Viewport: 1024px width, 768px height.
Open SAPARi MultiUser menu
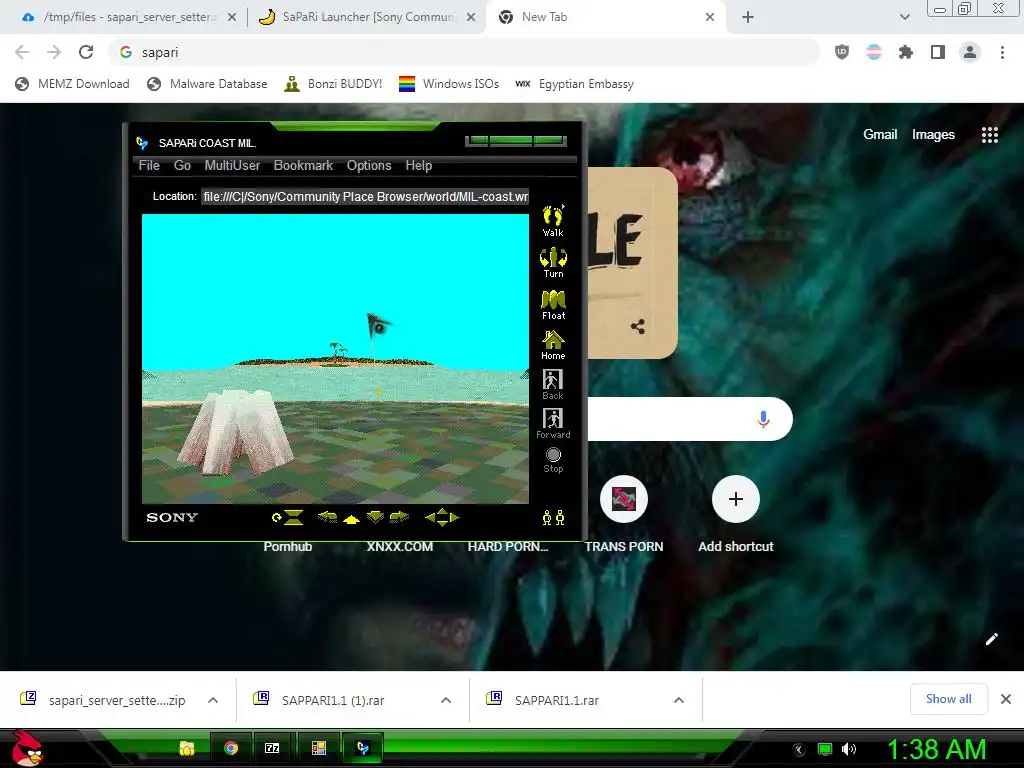232,165
